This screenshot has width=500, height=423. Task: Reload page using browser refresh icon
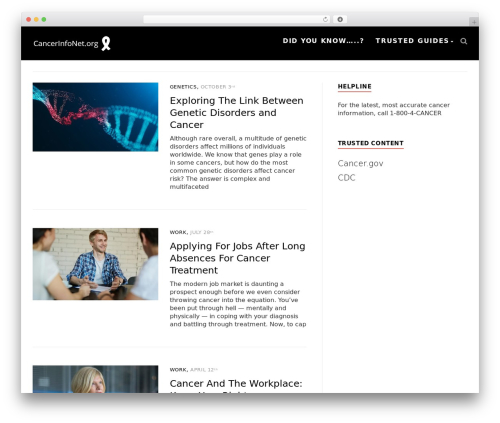(x=325, y=19)
